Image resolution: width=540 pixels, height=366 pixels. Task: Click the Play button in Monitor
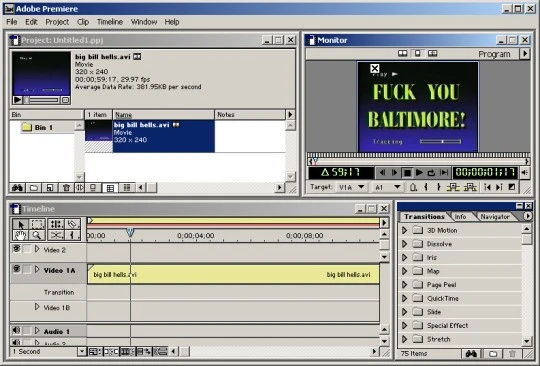pyautogui.click(x=419, y=172)
